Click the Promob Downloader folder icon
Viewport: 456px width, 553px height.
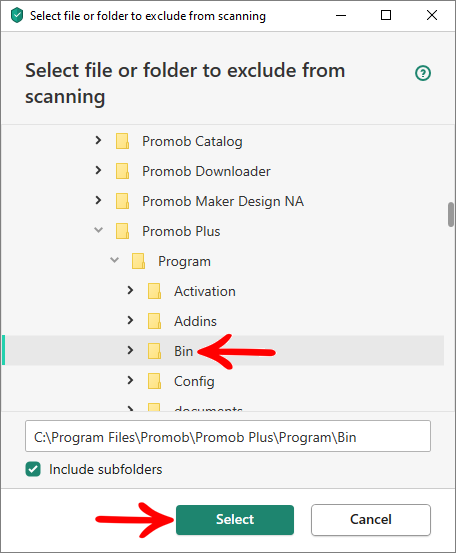pos(122,171)
